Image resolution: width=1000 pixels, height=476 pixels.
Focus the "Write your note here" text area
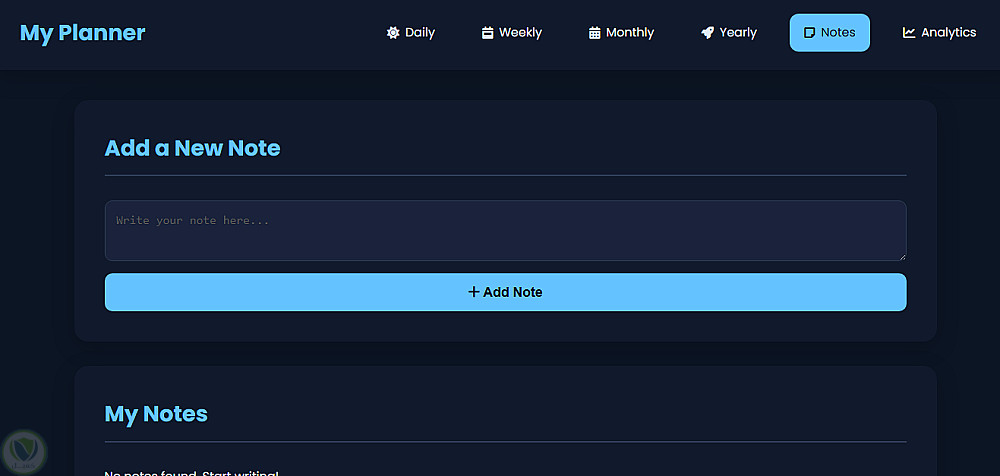click(505, 230)
